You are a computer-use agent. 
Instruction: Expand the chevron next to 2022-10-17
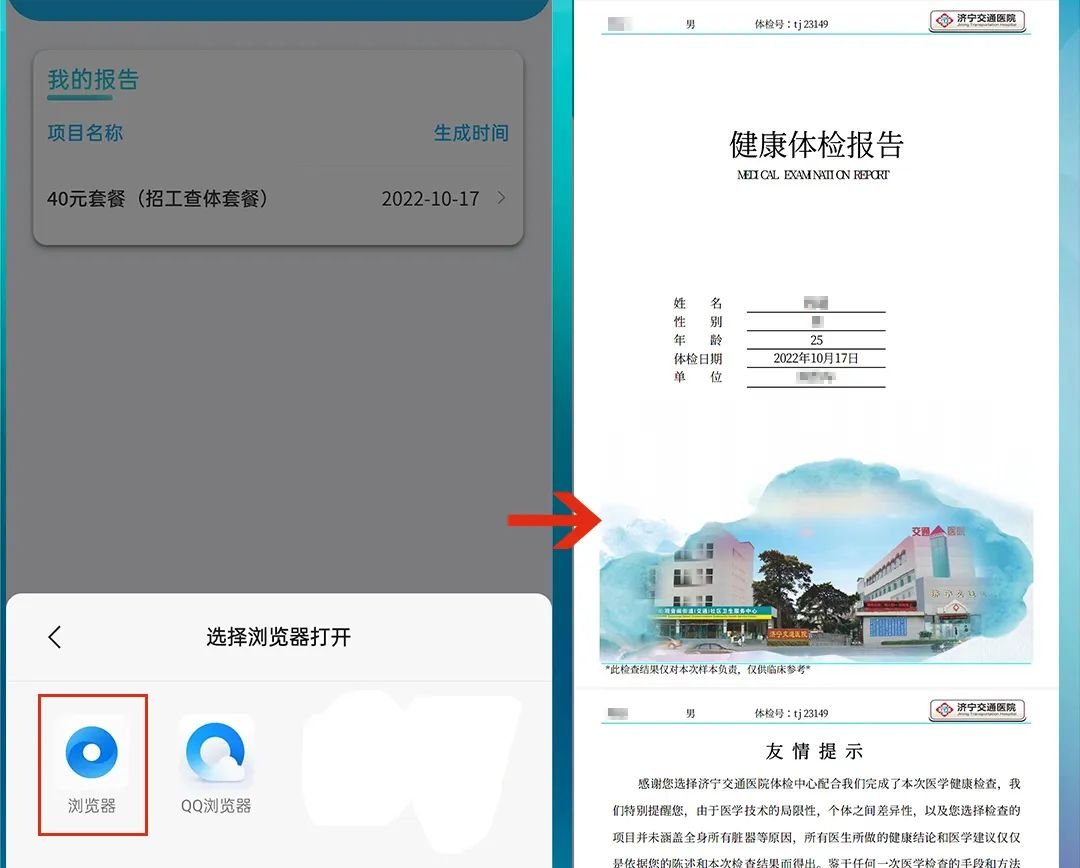point(501,198)
